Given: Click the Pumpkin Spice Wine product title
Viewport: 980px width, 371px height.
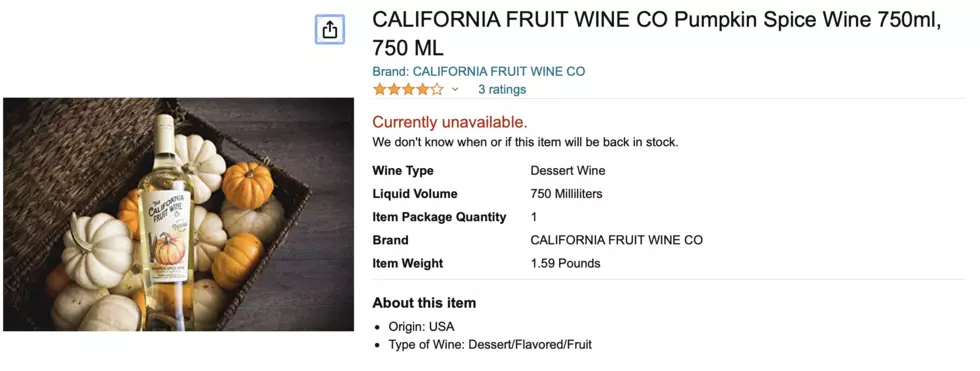Looking at the screenshot, I should click(656, 33).
